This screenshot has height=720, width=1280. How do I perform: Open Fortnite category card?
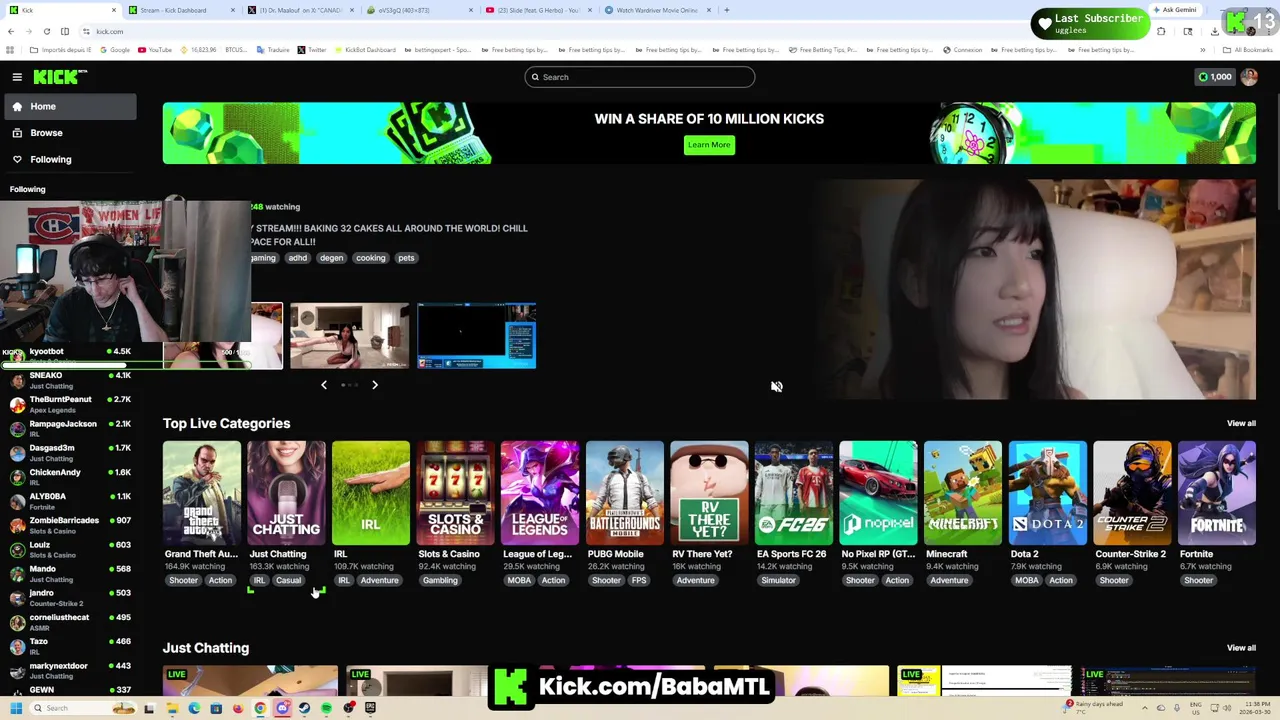point(1216,493)
